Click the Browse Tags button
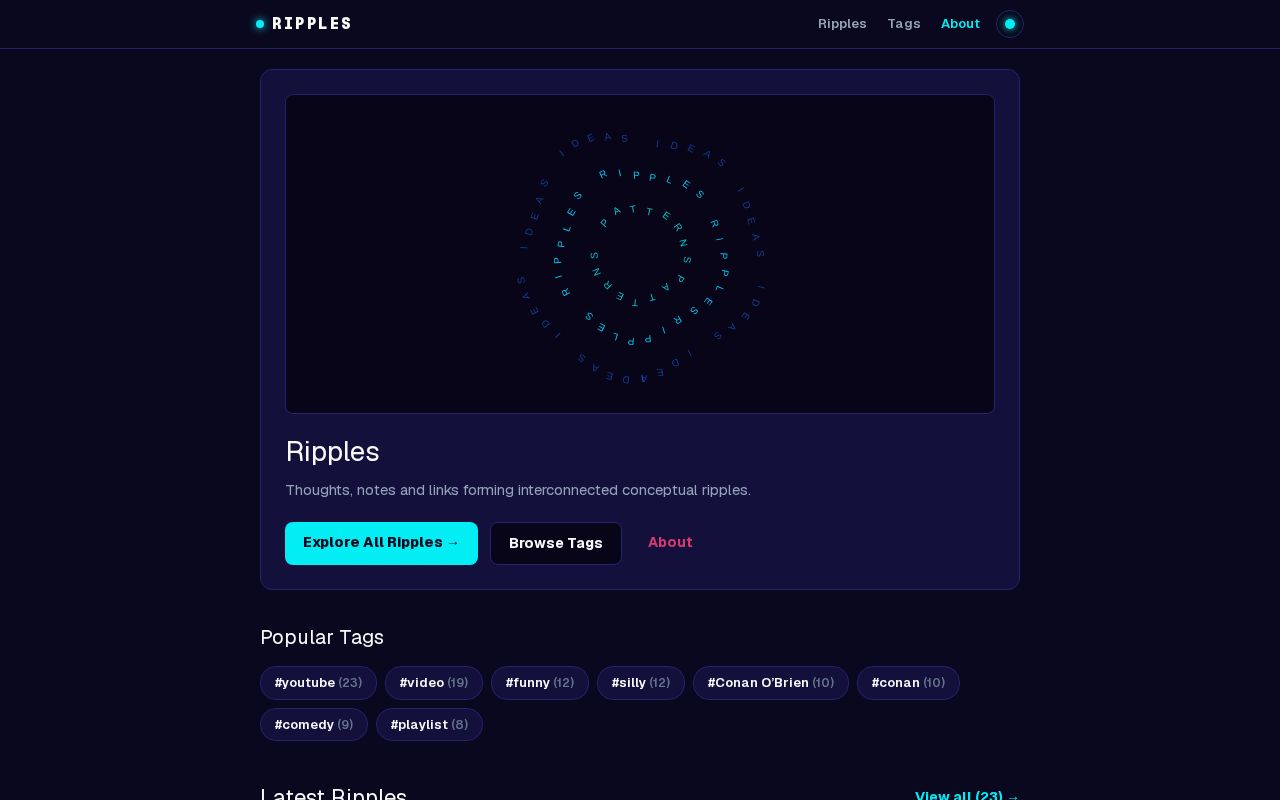1280x800 pixels. point(556,543)
